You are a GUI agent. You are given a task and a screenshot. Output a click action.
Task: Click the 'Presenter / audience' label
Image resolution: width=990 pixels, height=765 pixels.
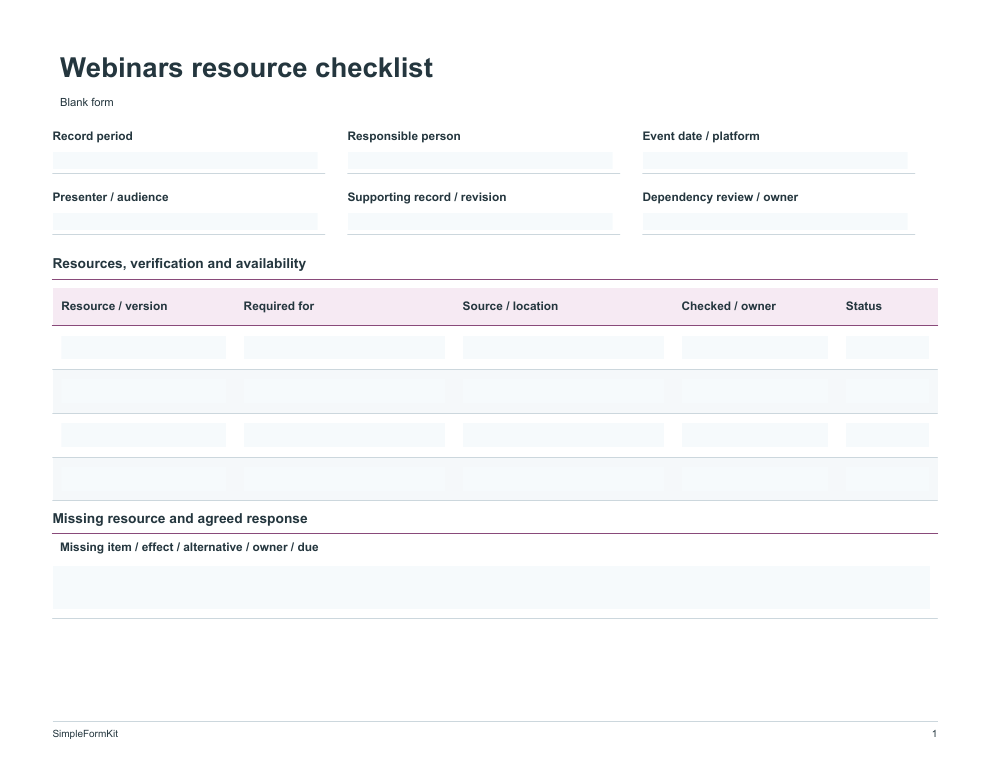click(110, 197)
